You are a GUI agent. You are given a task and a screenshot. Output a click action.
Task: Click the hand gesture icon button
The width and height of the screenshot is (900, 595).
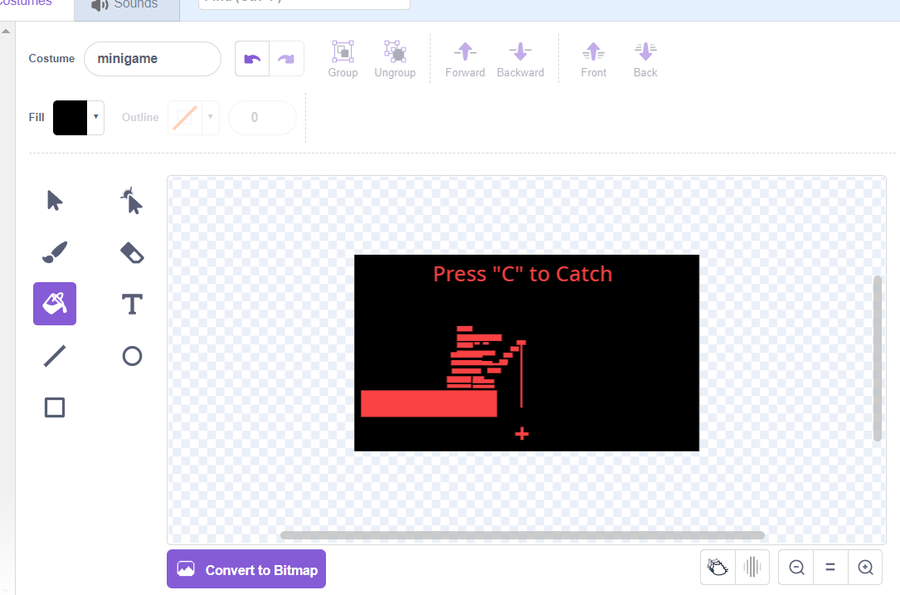717,567
